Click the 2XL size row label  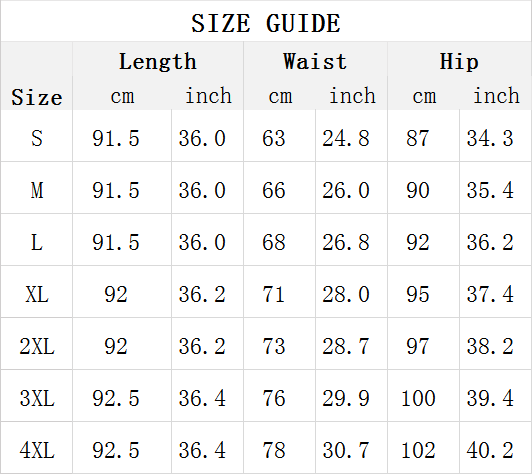tap(37, 346)
